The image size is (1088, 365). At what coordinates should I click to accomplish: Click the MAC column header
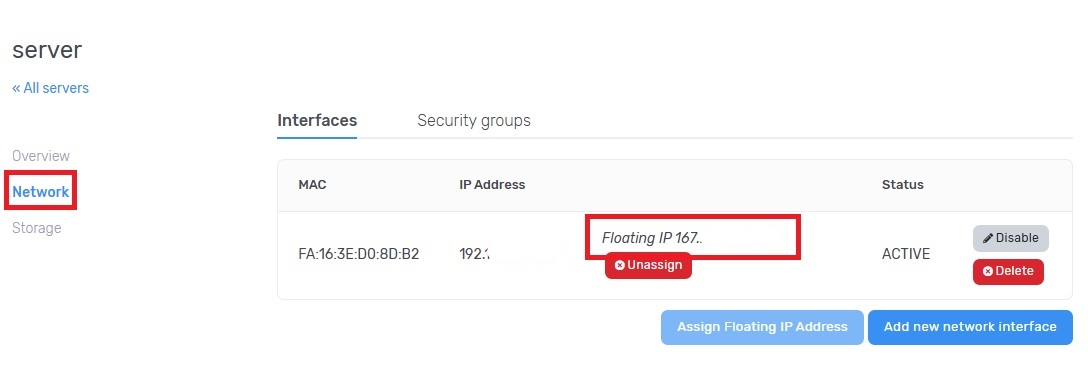312,185
